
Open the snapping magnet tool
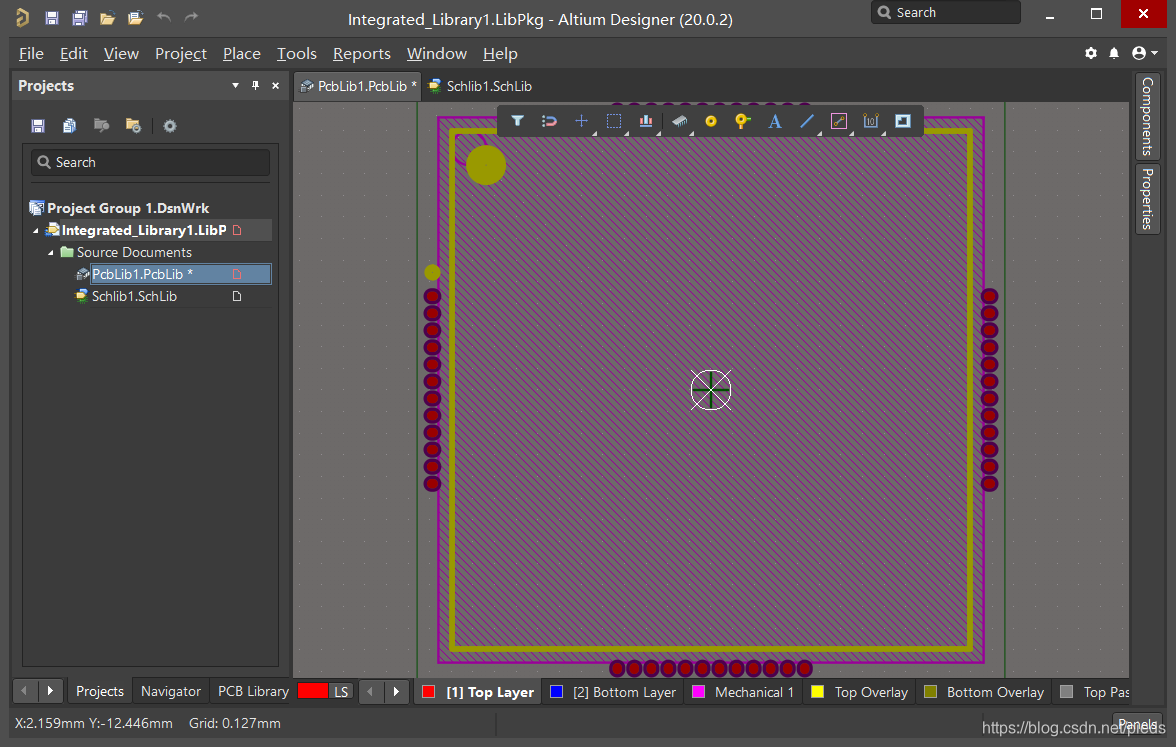(549, 121)
